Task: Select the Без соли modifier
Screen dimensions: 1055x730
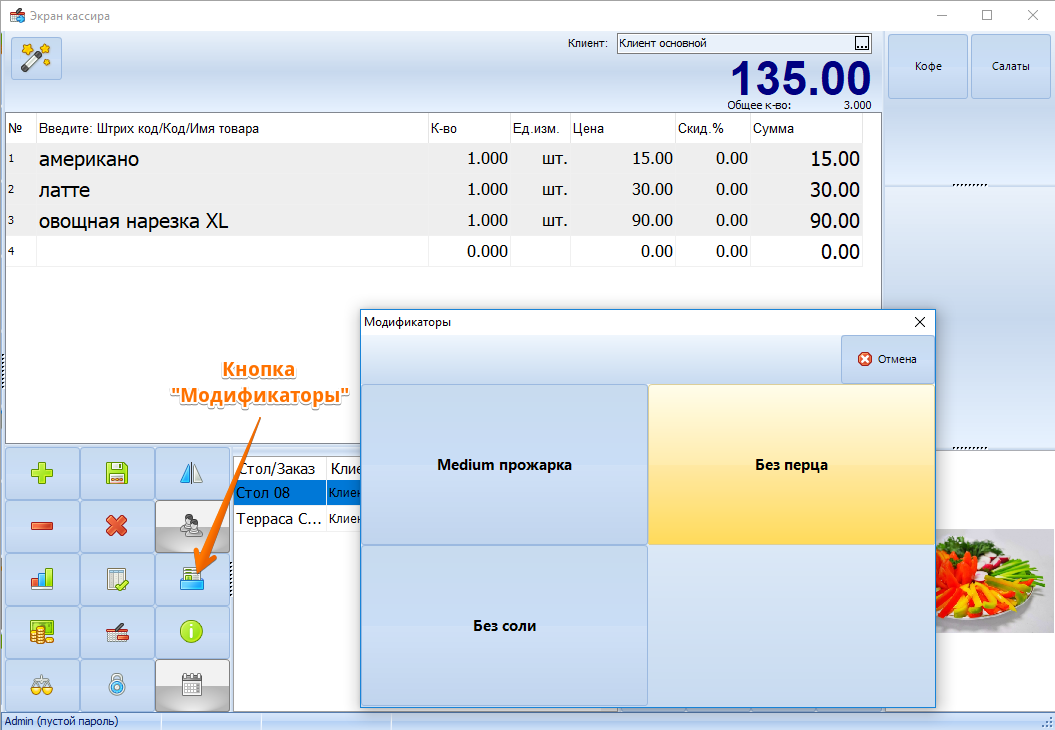Action: point(505,625)
